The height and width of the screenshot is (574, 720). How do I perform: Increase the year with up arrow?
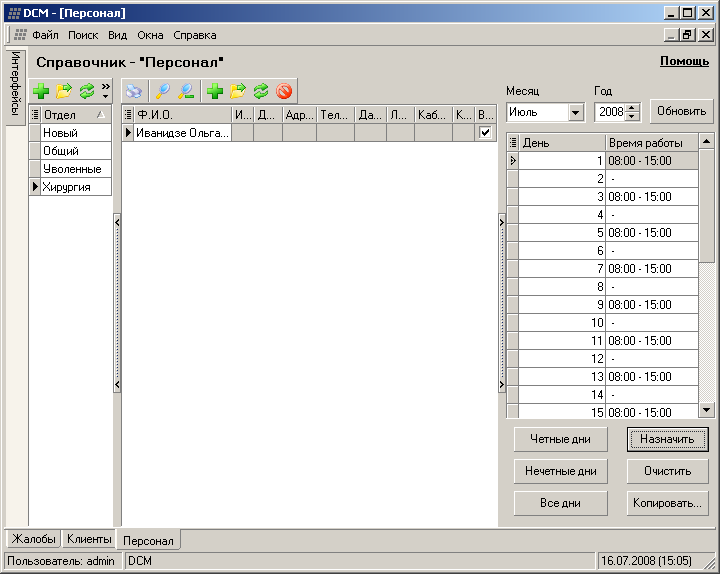point(632,108)
